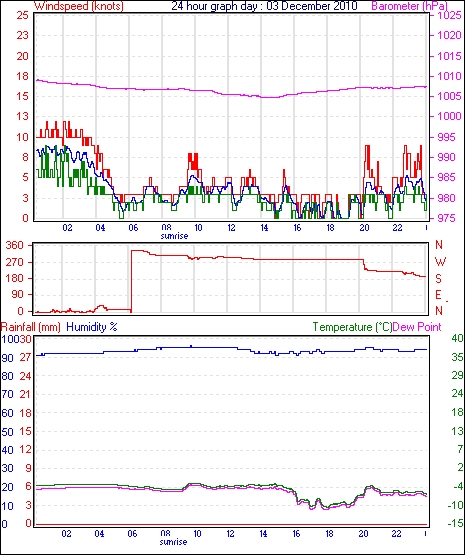Click the Barometer (hPa) axis title
The image size is (465, 556).
coord(409,6)
